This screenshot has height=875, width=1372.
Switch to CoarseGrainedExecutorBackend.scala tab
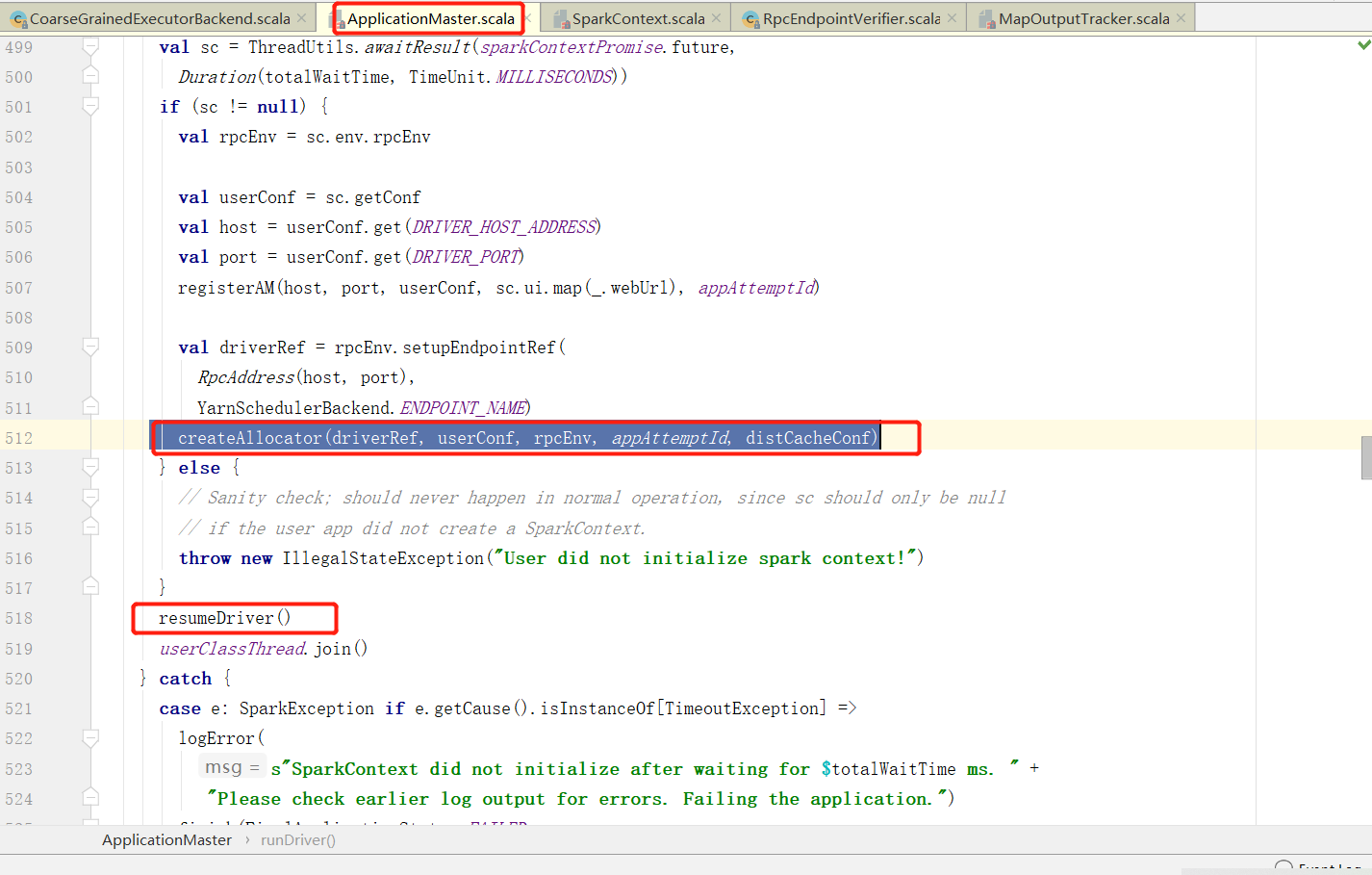pos(160,18)
